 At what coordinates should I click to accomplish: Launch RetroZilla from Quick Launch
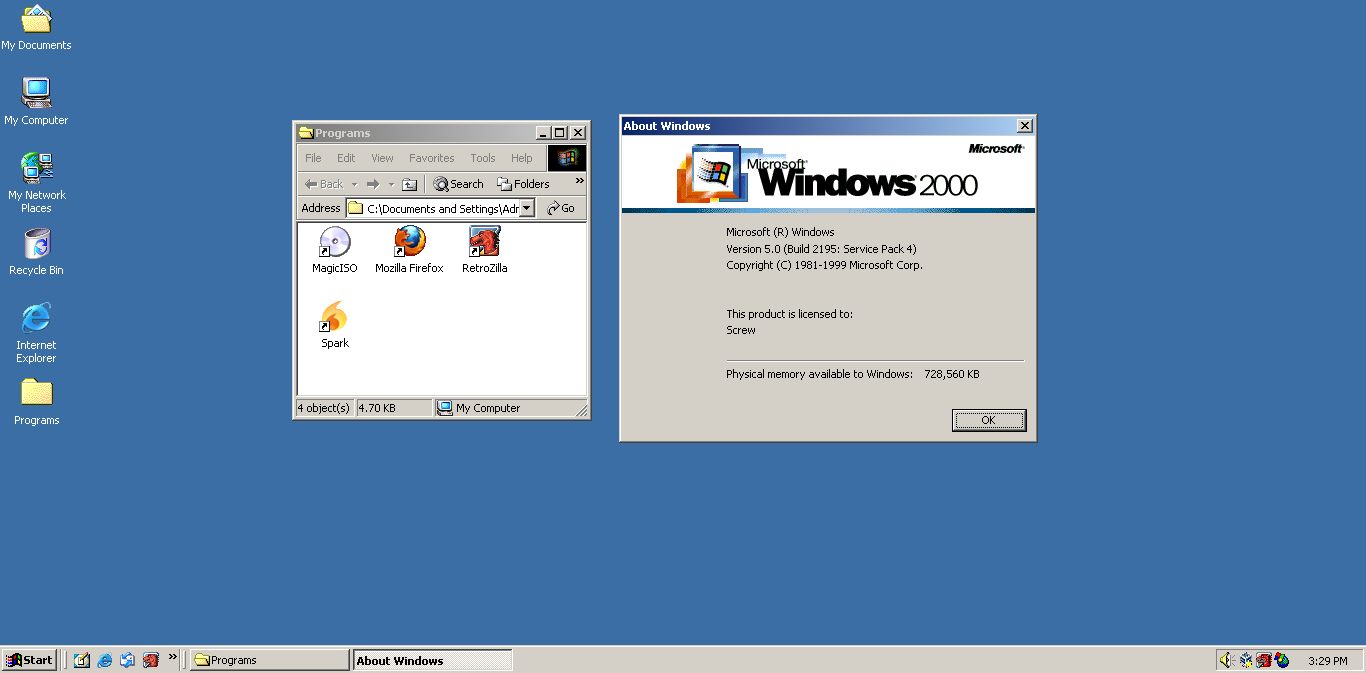click(150, 660)
